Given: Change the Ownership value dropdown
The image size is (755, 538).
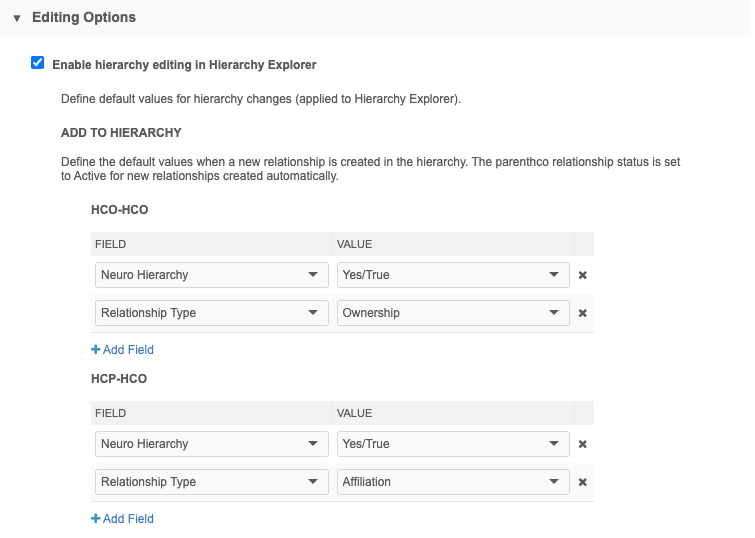Looking at the screenshot, I should (x=452, y=313).
